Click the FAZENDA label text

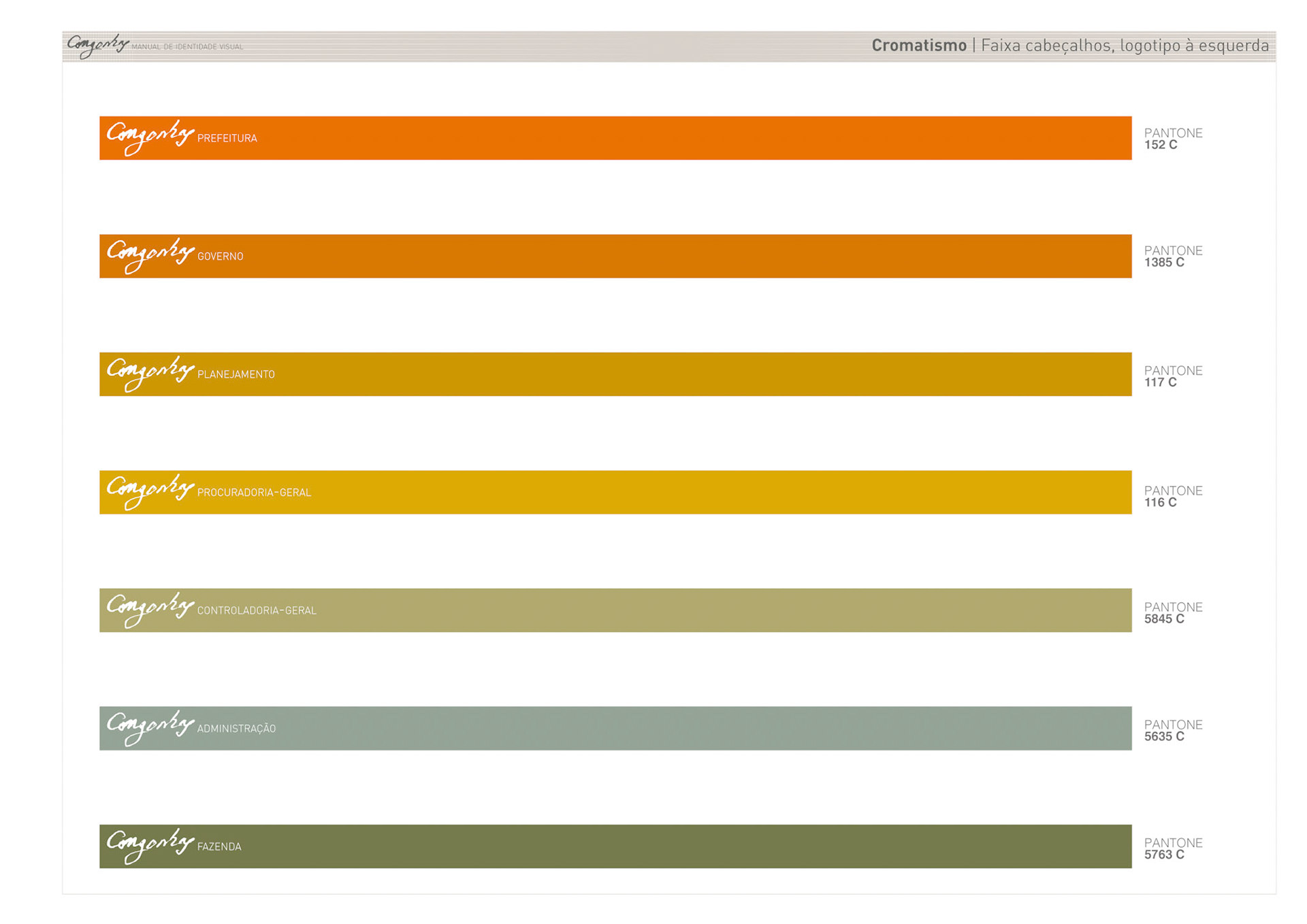[219, 846]
